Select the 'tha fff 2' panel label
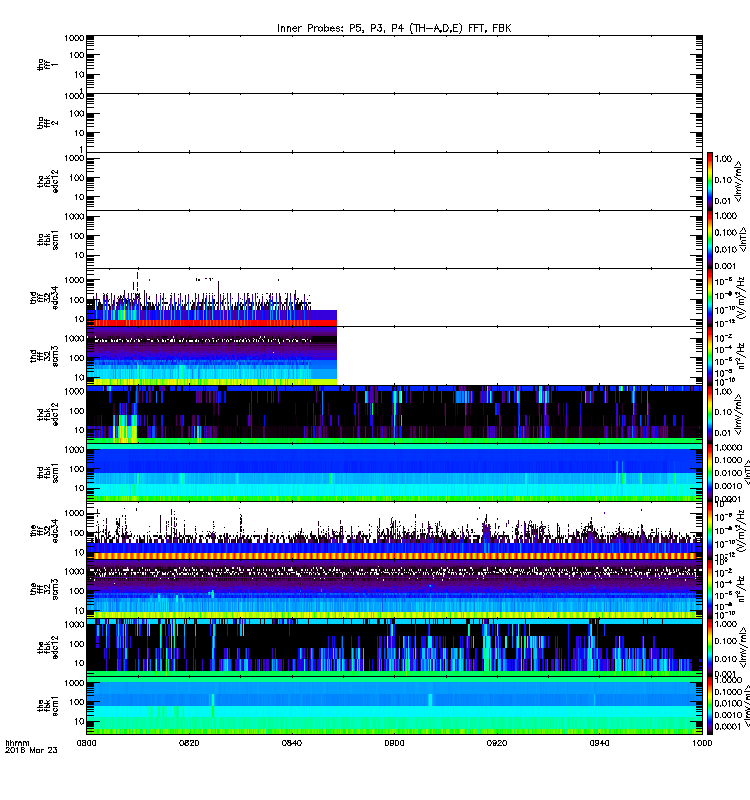The width and height of the screenshot is (750, 800). (x=47, y=123)
